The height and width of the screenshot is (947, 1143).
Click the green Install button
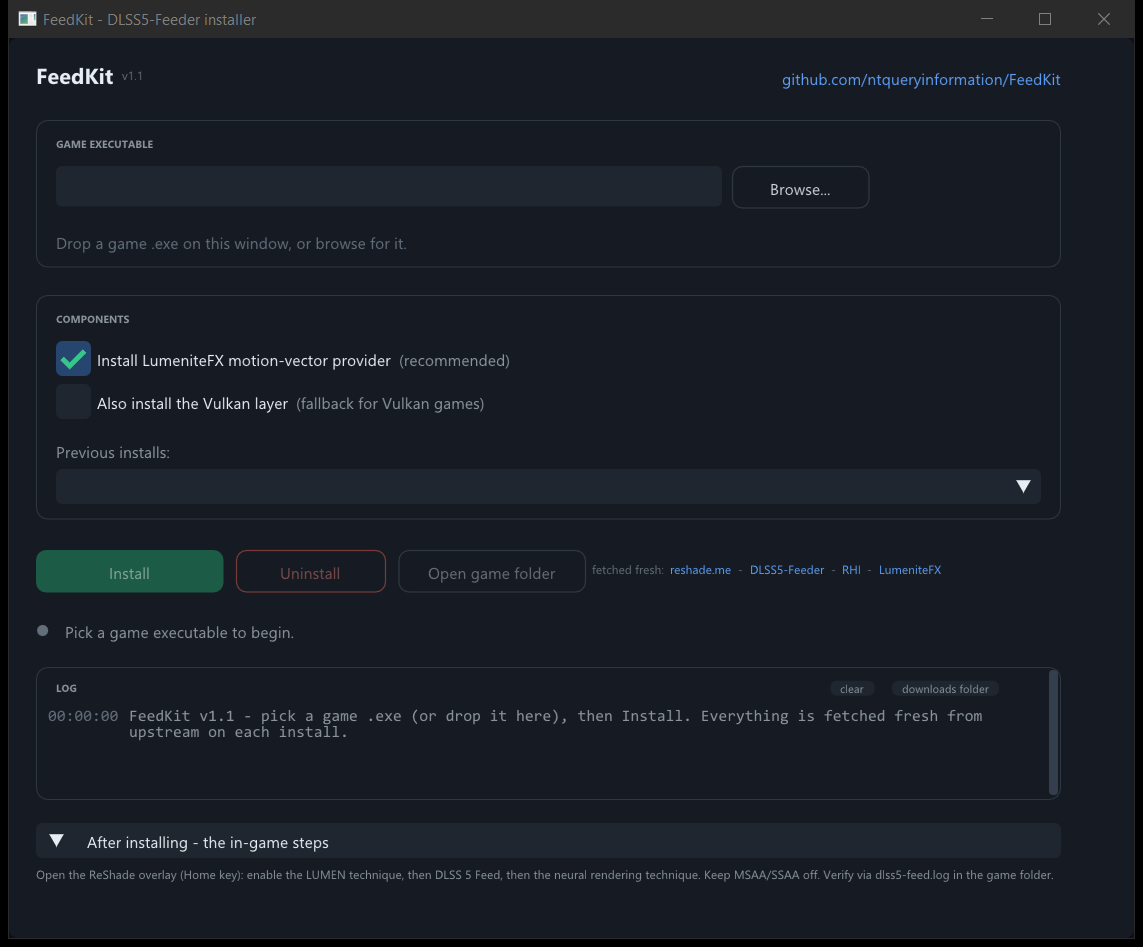(x=130, y=572)
